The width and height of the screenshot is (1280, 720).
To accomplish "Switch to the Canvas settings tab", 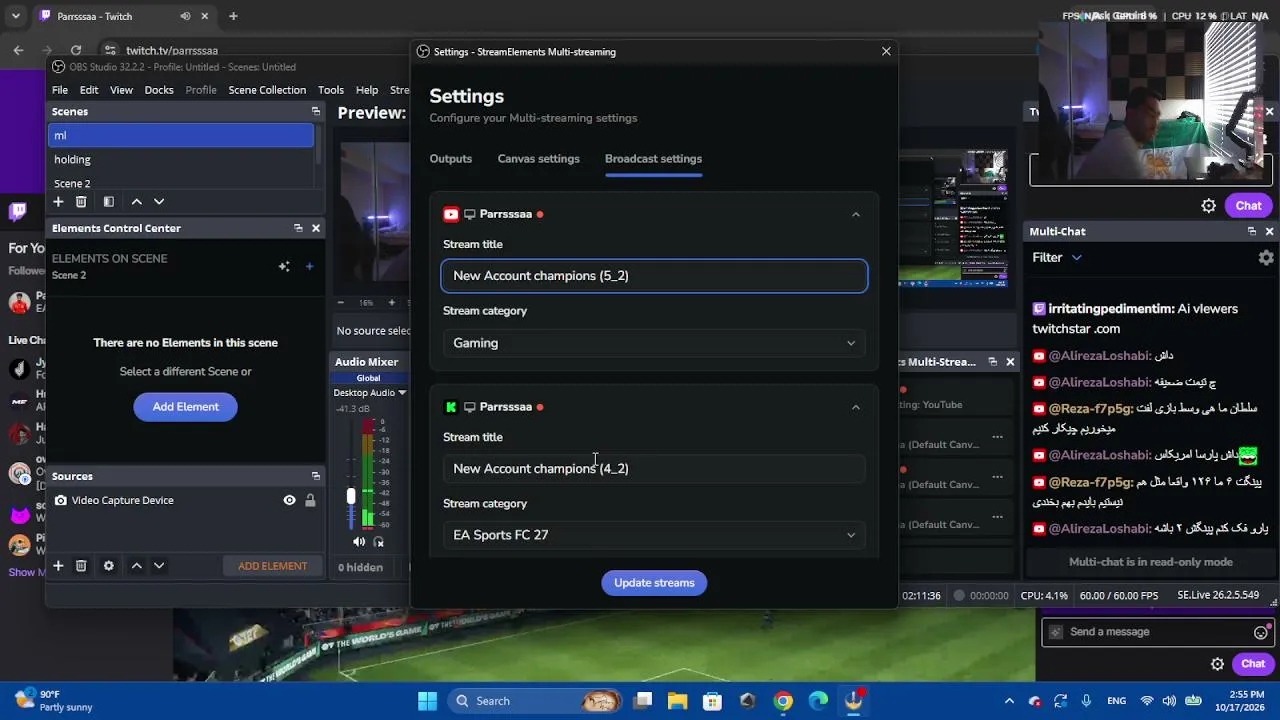I will click(539, 159).
